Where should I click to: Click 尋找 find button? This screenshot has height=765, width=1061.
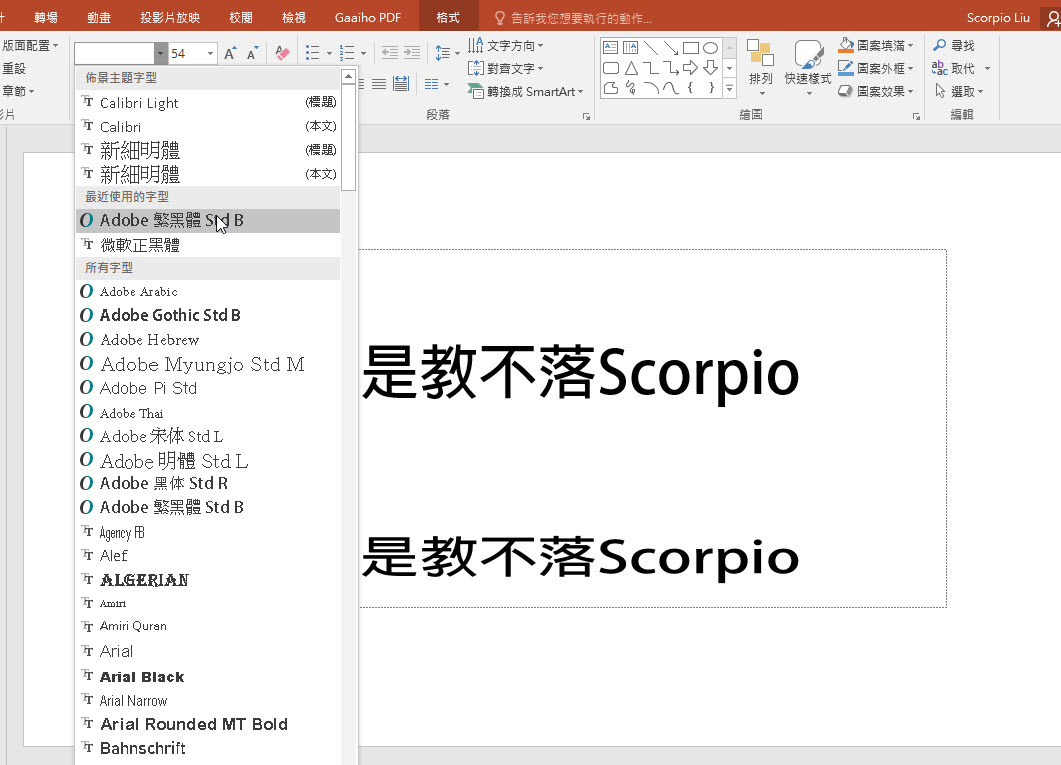[x=954, y=46]
